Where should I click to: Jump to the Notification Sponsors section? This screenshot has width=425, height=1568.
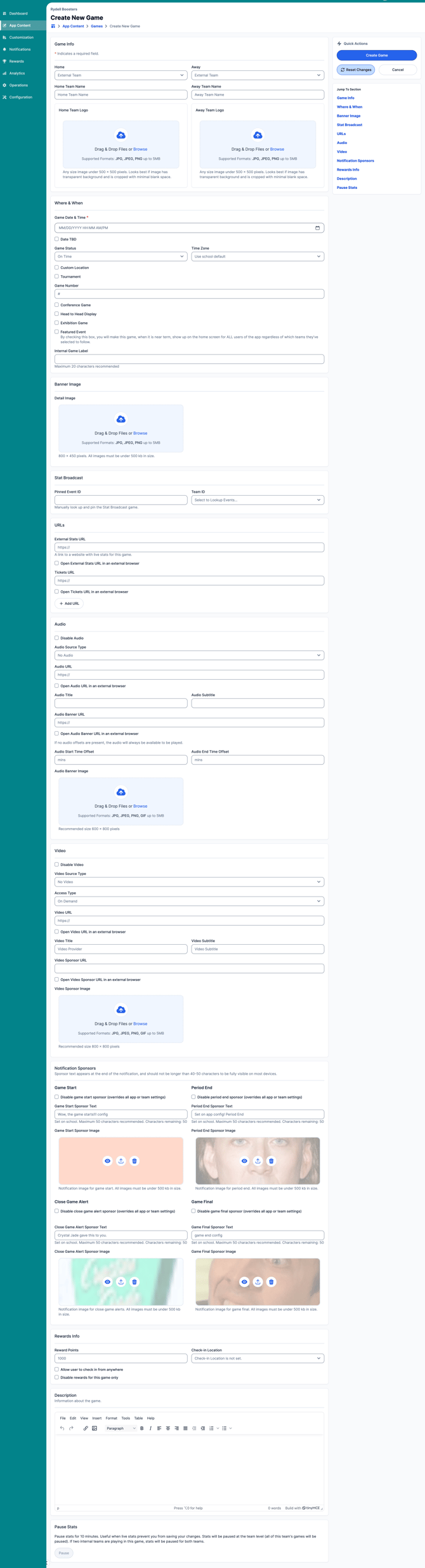coord(355,160)
